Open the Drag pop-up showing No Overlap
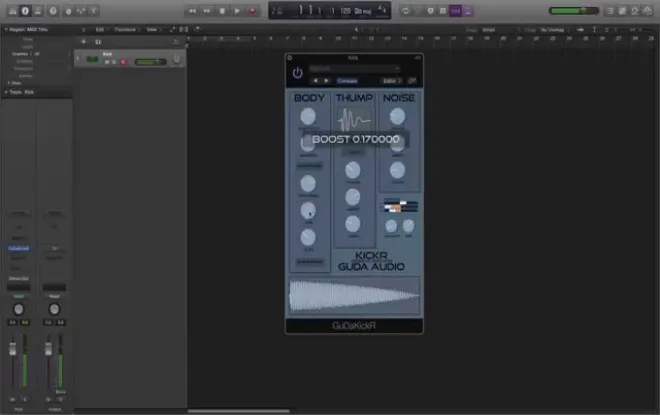Screen dimensions: 660x415 coord(555,30)
